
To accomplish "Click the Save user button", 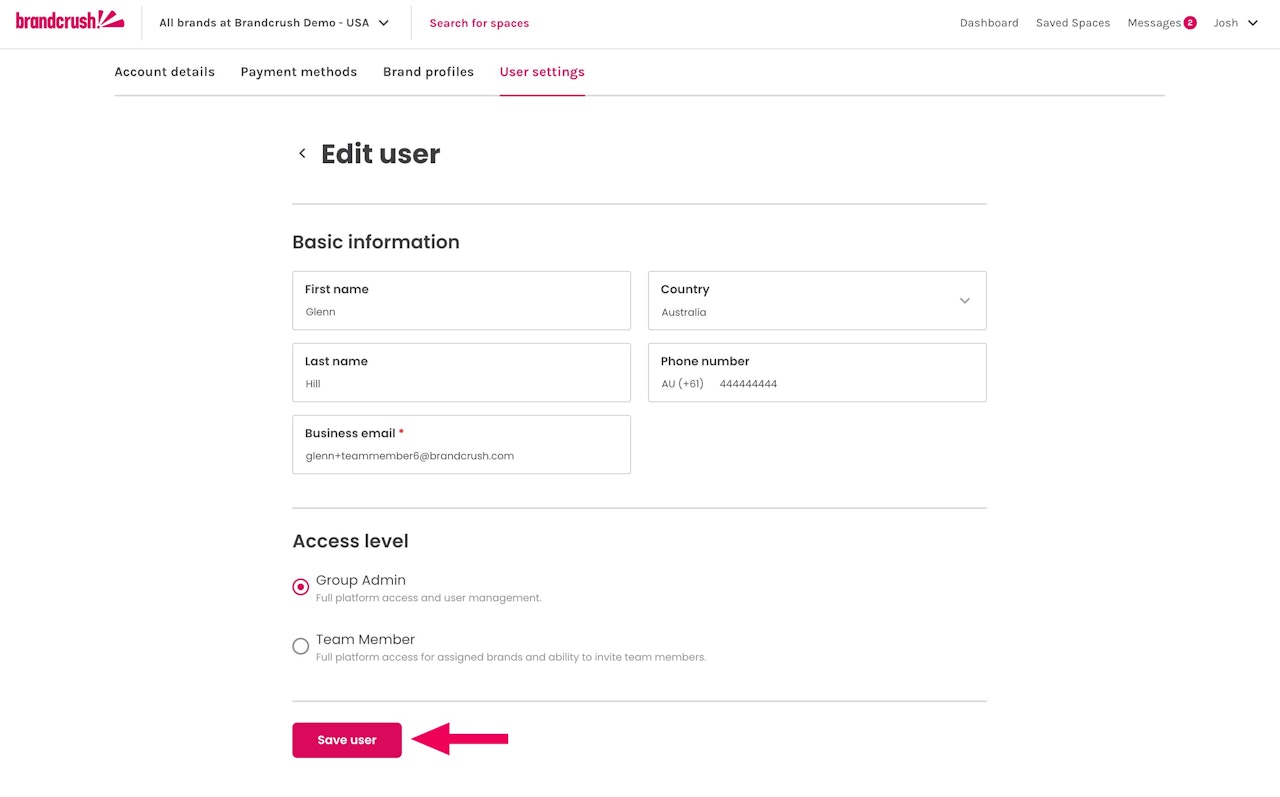I will (x=347, y=740).
